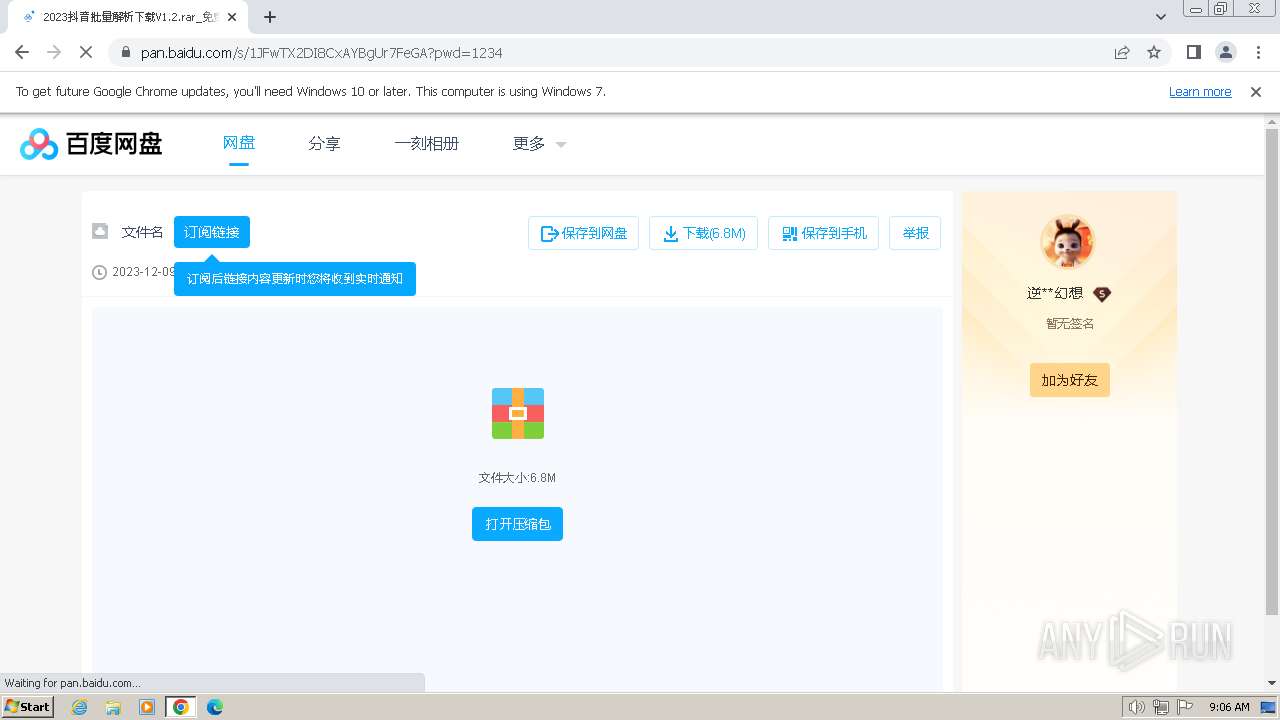Click the uploader's avatar picture
This screenshot has width=1280, height=720.
pyautogui.click(x=1068, y=241)
